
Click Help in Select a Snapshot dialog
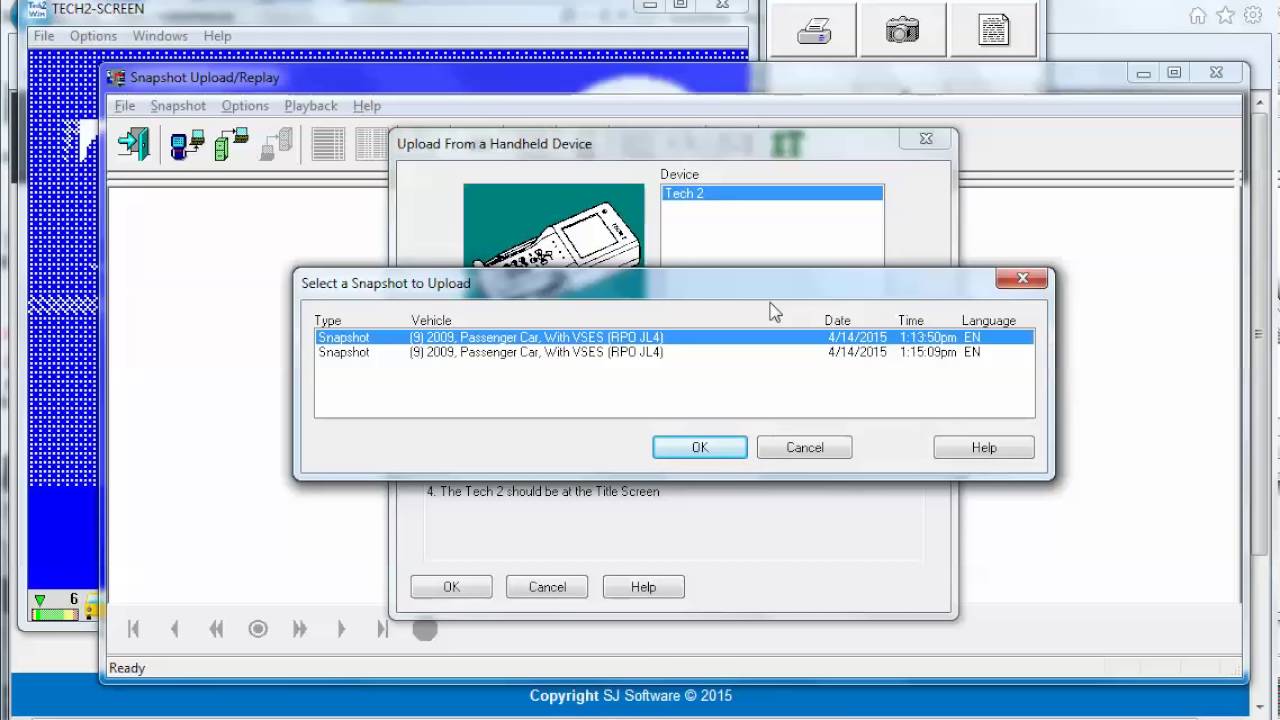(x=984, y=448)
